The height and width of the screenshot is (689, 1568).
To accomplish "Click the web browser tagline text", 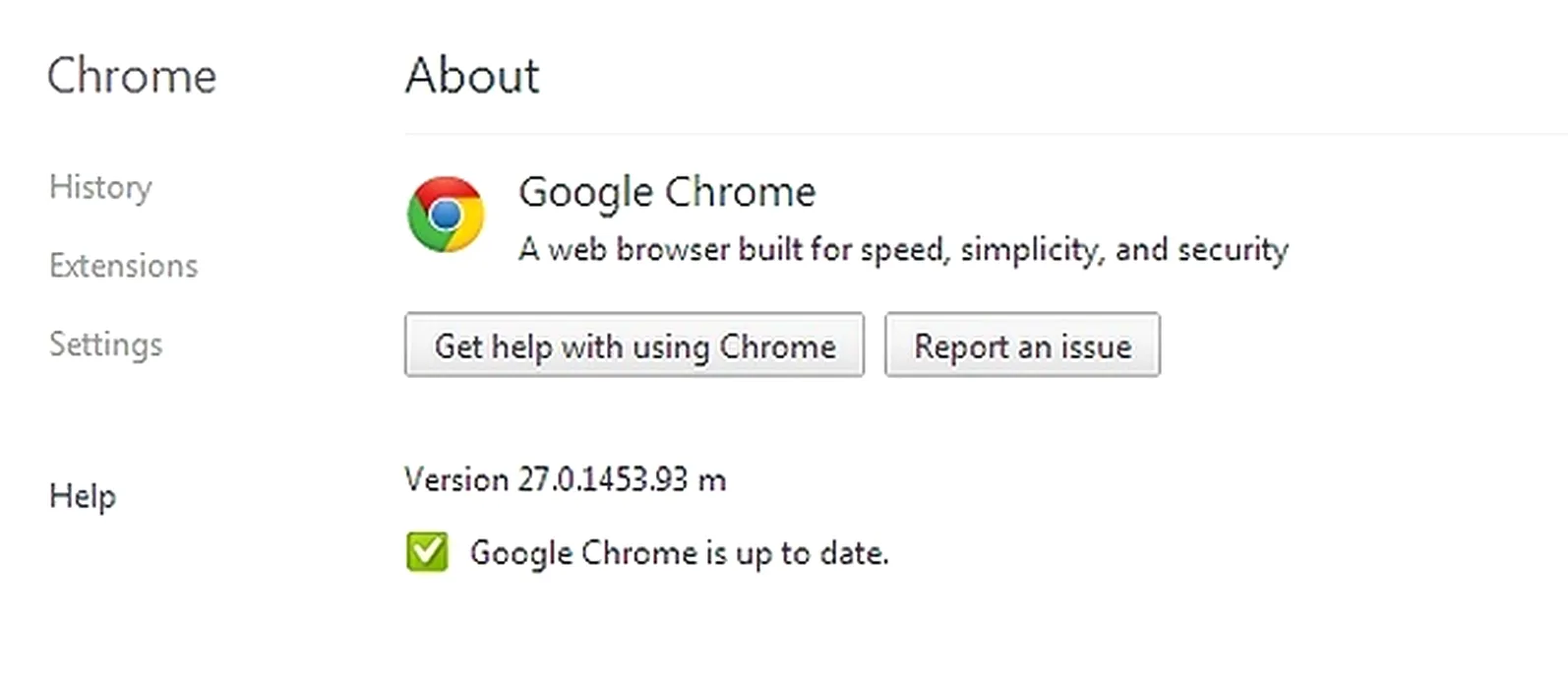I will [903, 250].
